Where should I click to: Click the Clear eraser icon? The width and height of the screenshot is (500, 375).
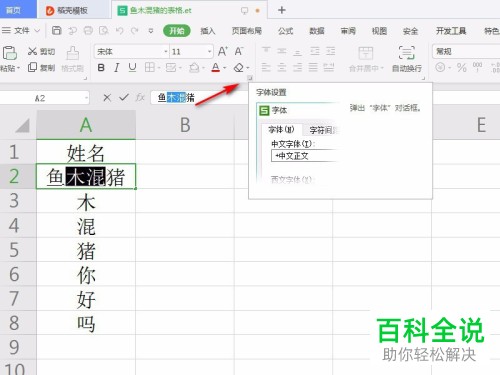(239, 68)
